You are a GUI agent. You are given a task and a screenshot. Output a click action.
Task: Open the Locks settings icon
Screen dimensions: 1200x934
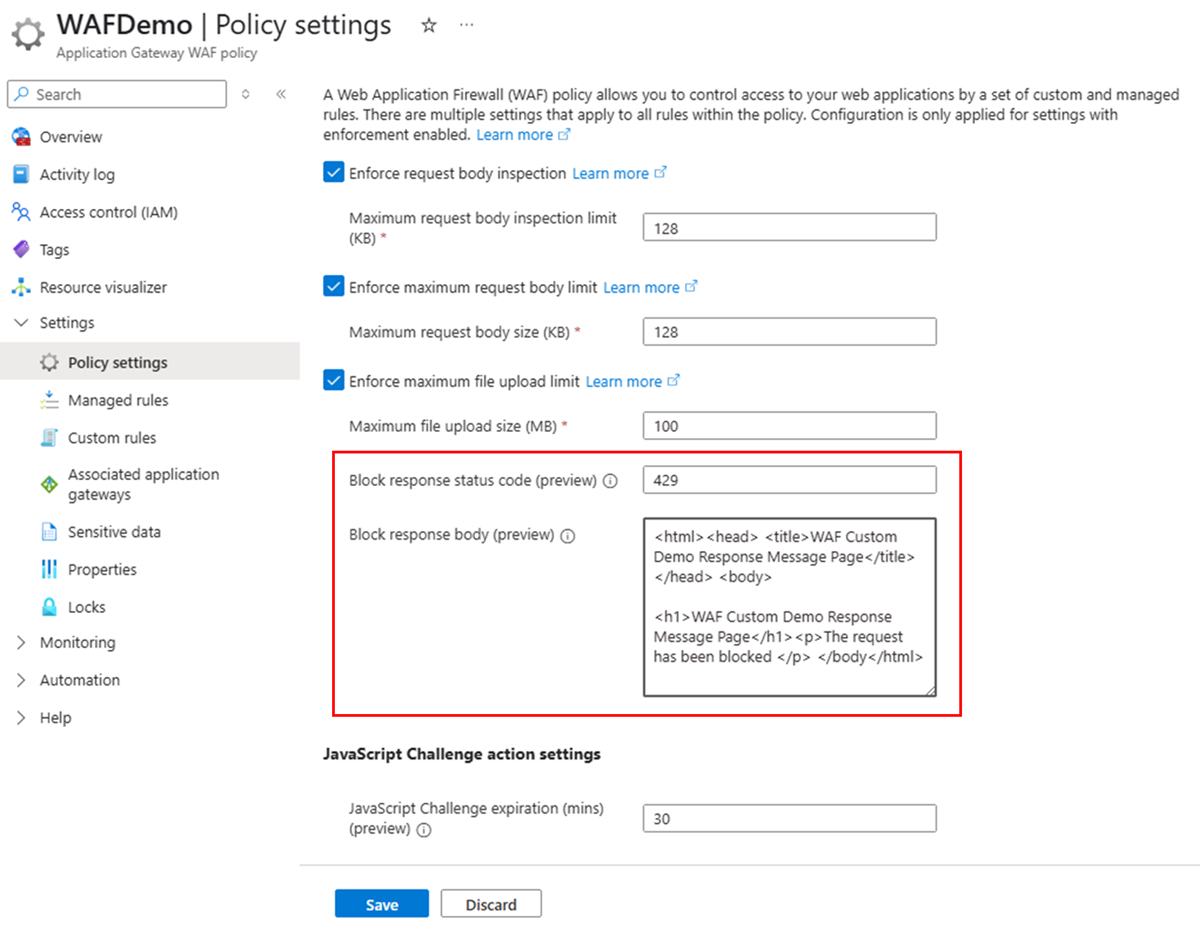click(47, 606)
